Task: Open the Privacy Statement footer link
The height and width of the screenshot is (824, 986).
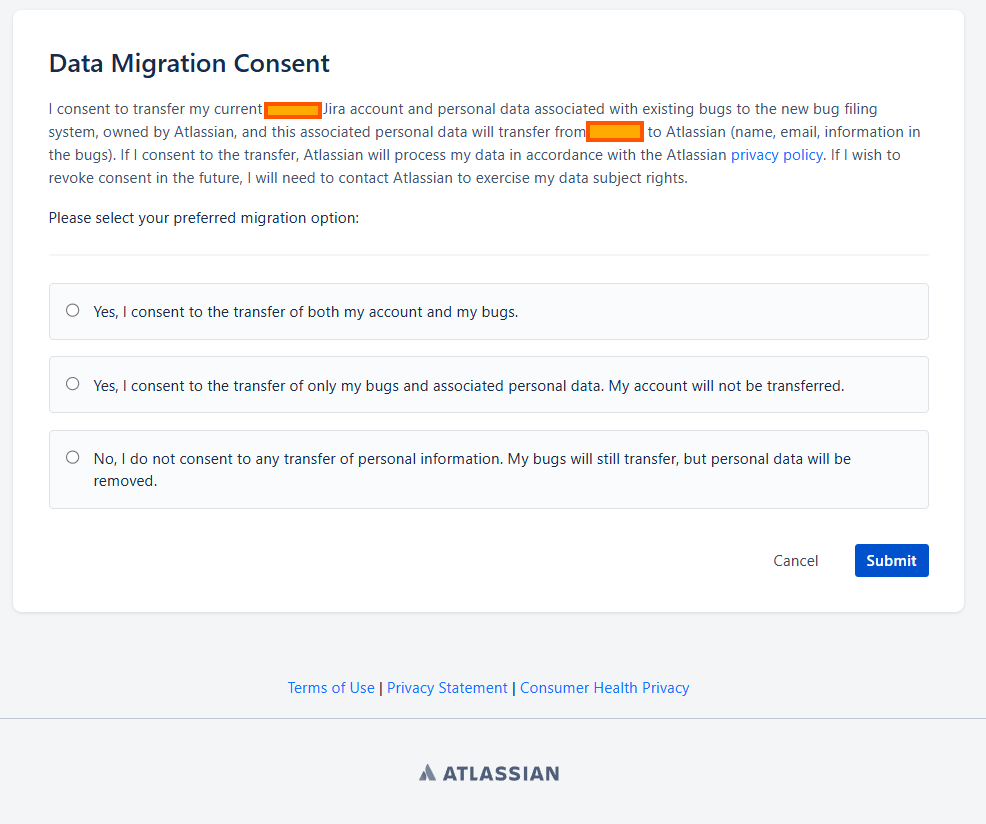Action: [x=447, y=688]
